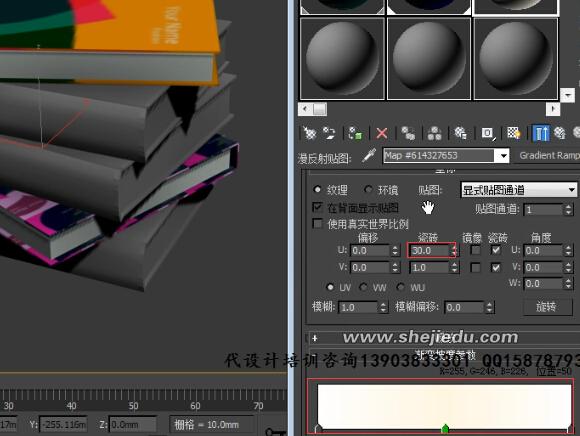Click Put Material to Scene icon
580x436 pixels.
(x=329, y=133)
